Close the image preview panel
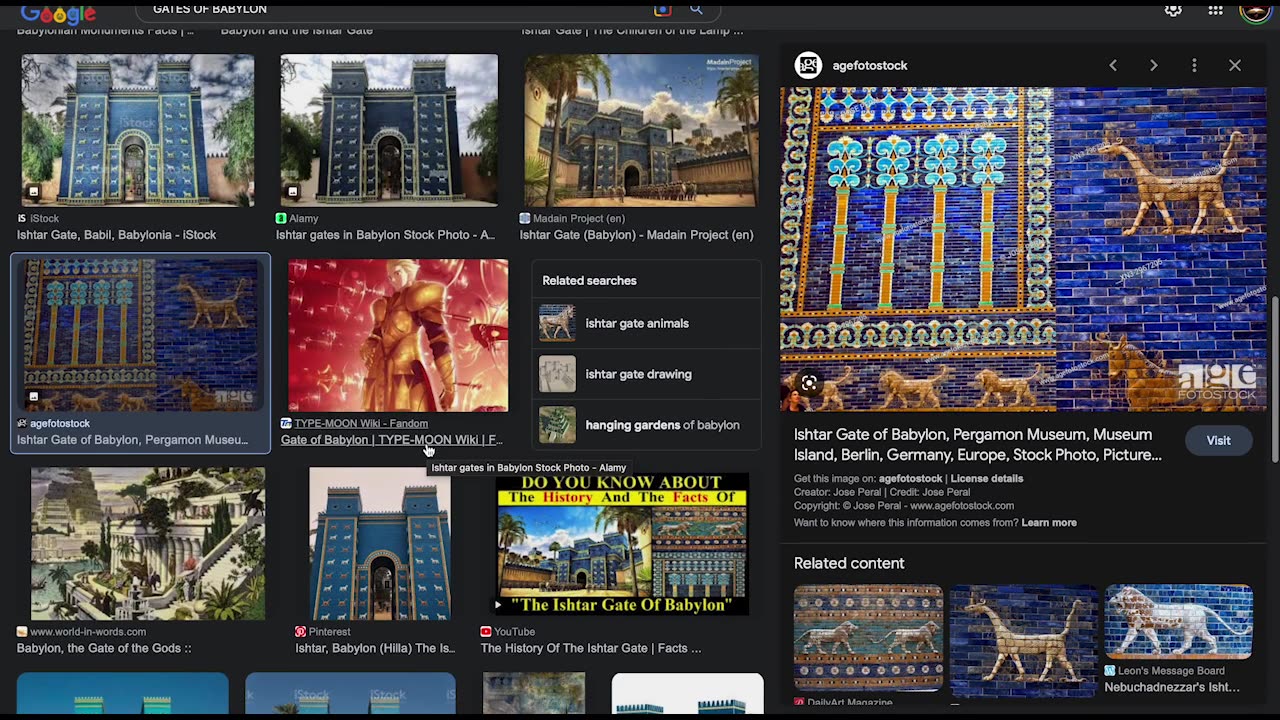 tap(1235, 65)
